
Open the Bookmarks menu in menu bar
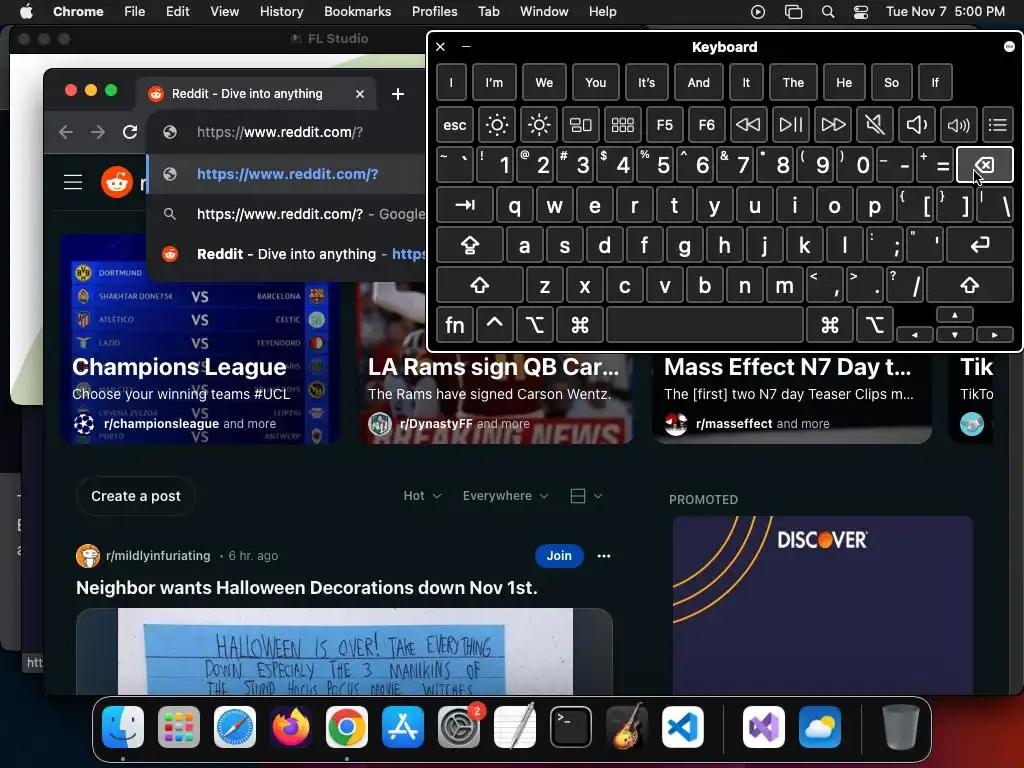point(357,11)
